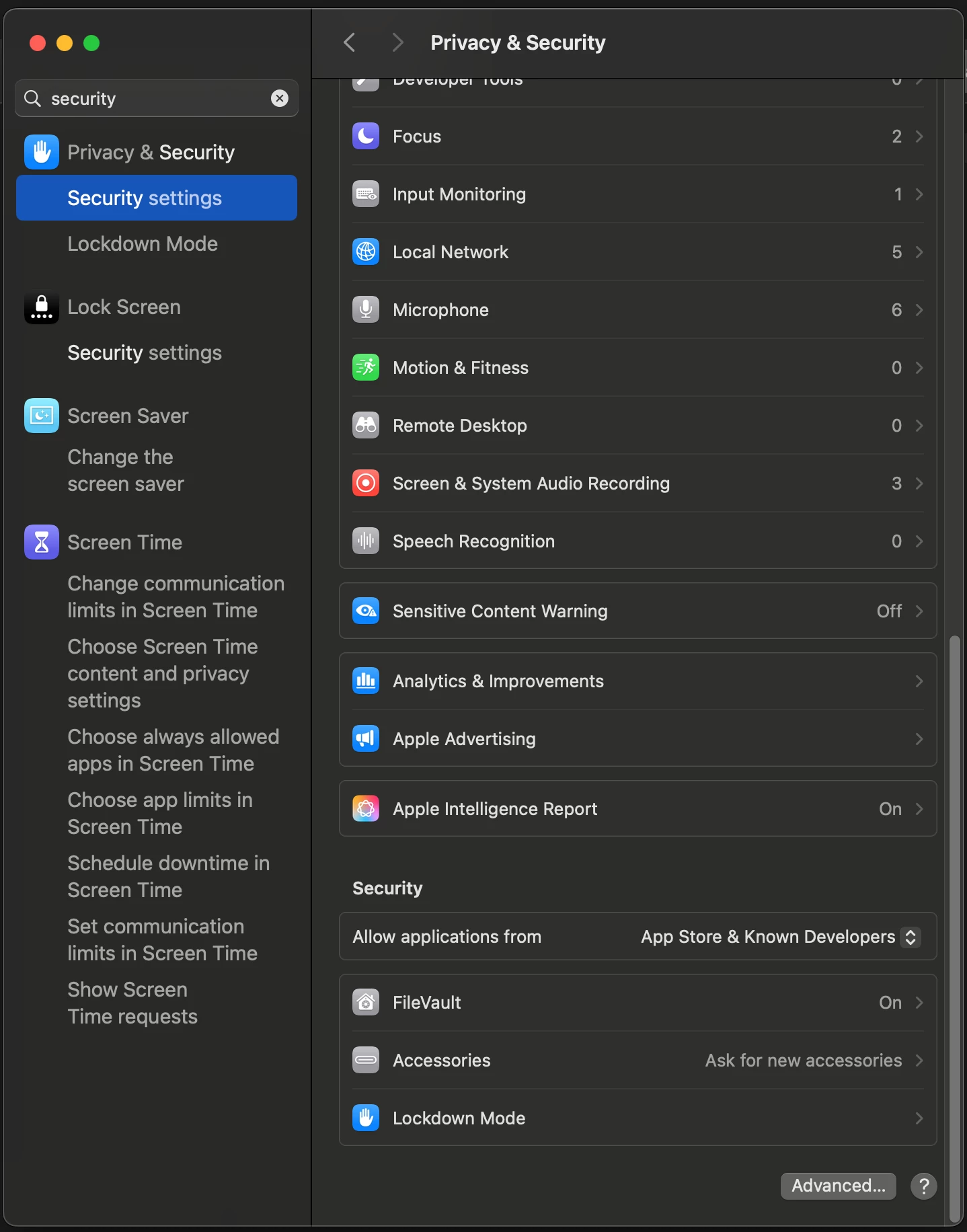The width and height of the screenshot is (967, 1232).
Task: Open Set communication limits in Screen Time
Action: (163, 939)
